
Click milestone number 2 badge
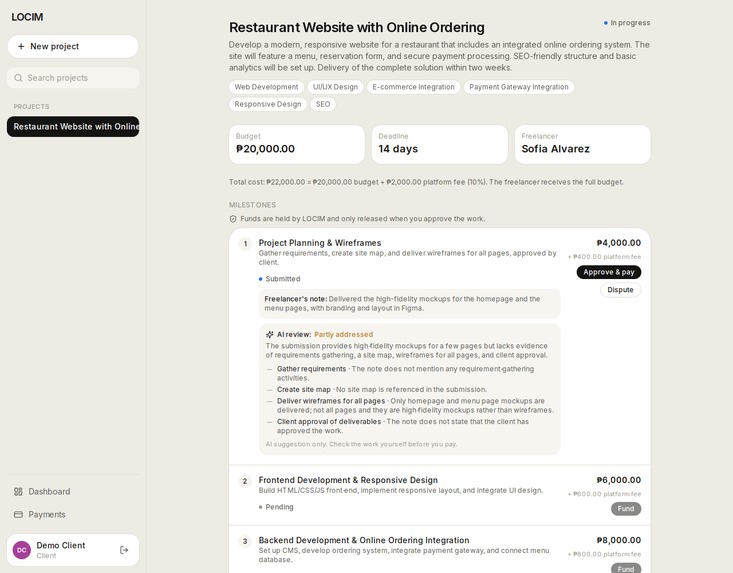[x=245, y=481]
